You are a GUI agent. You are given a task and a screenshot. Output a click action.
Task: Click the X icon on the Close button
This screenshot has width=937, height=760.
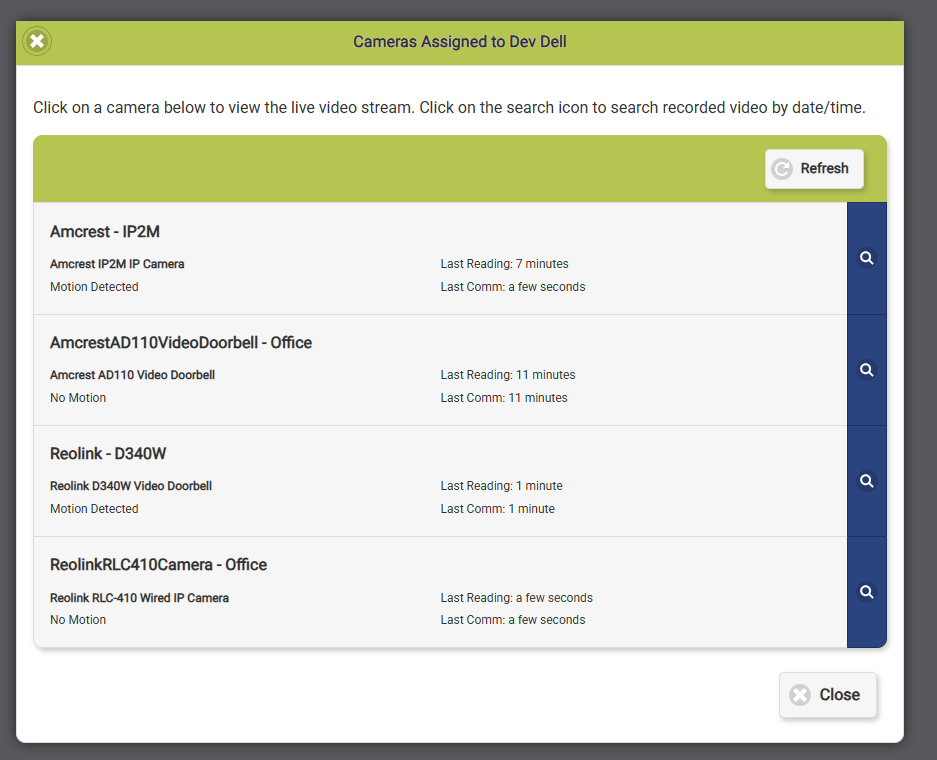click(x=799, y=695)
